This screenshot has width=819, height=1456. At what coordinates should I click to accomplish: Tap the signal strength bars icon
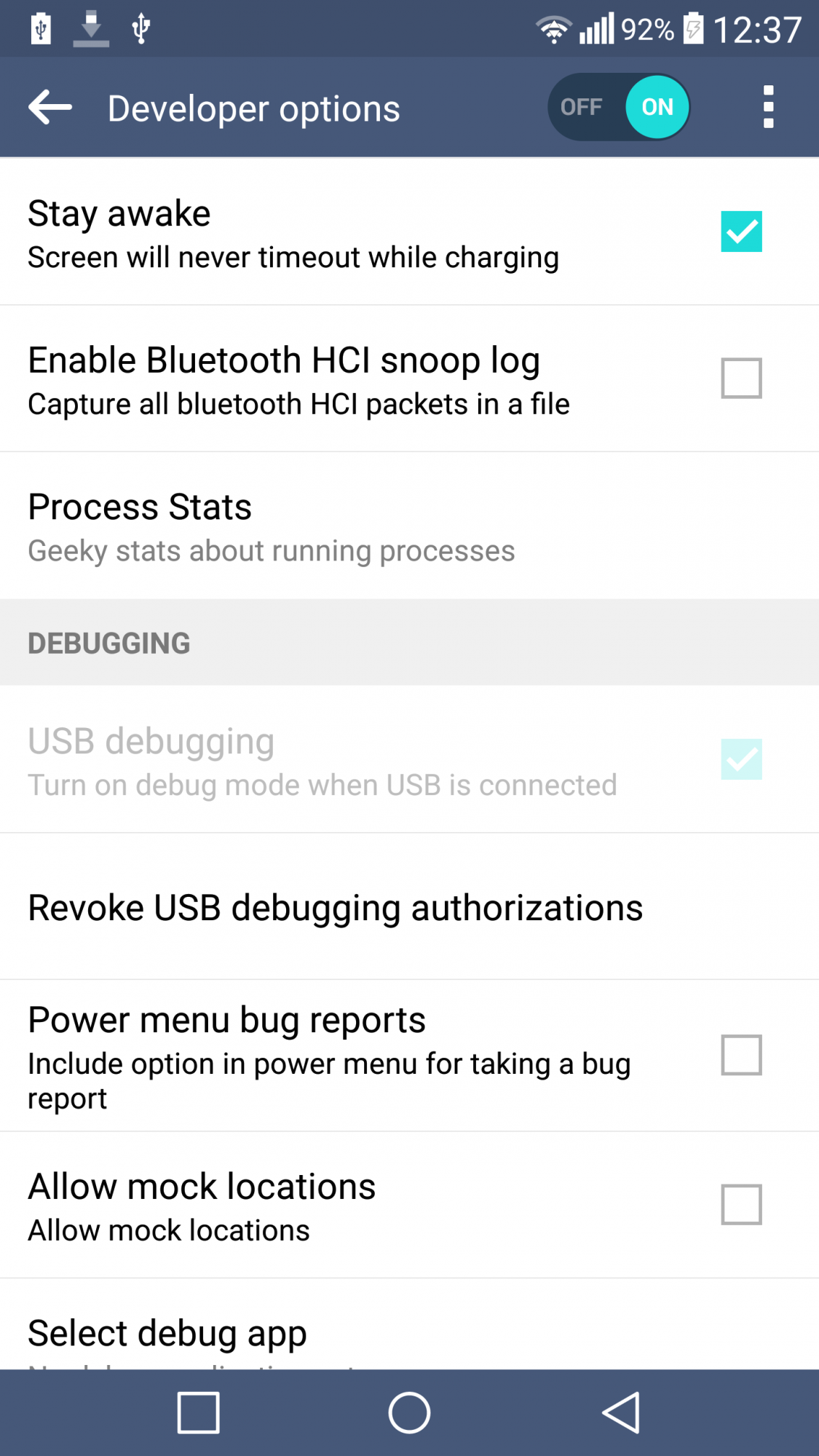point(597,29)
